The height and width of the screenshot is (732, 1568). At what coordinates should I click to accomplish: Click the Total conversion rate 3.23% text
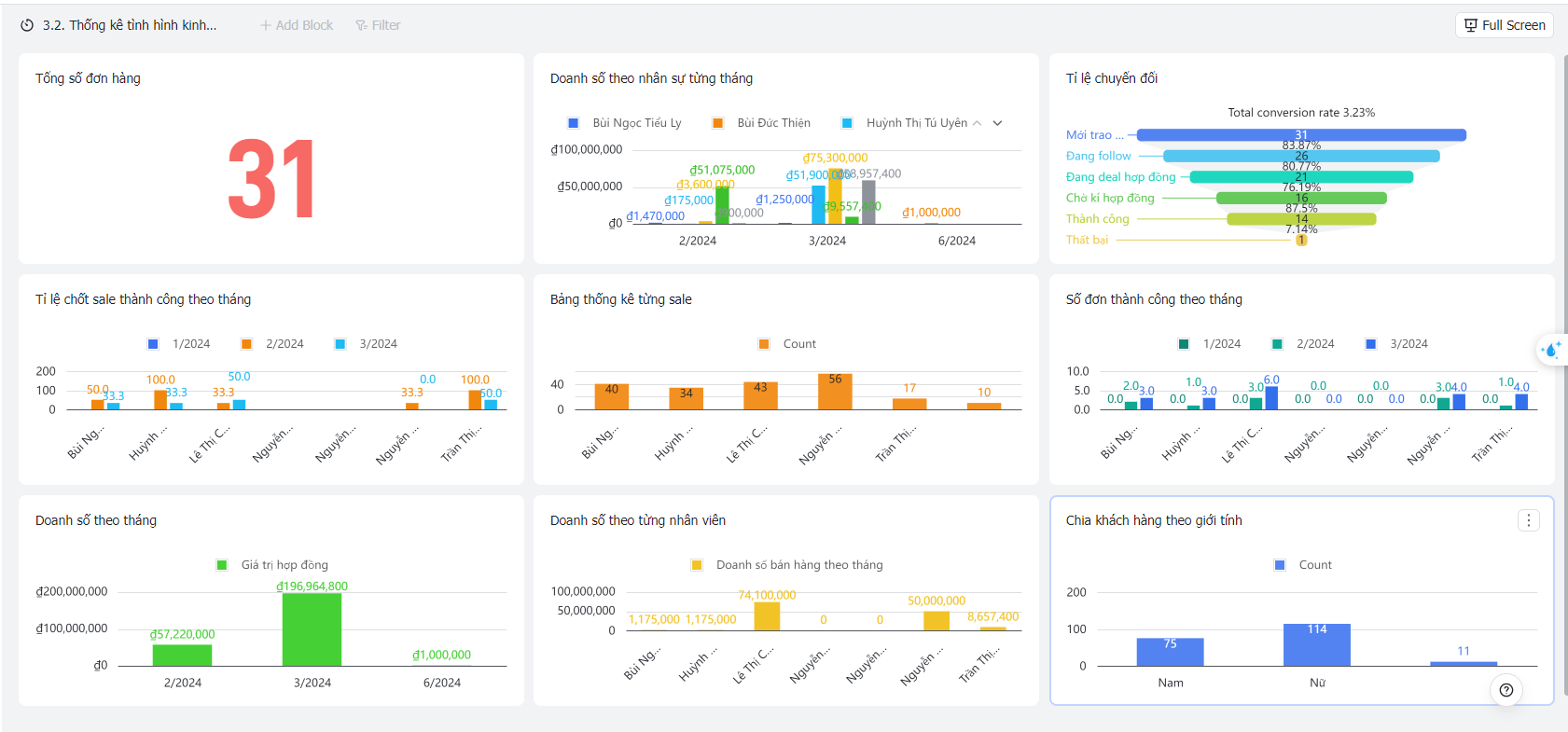pos(1301,113)
